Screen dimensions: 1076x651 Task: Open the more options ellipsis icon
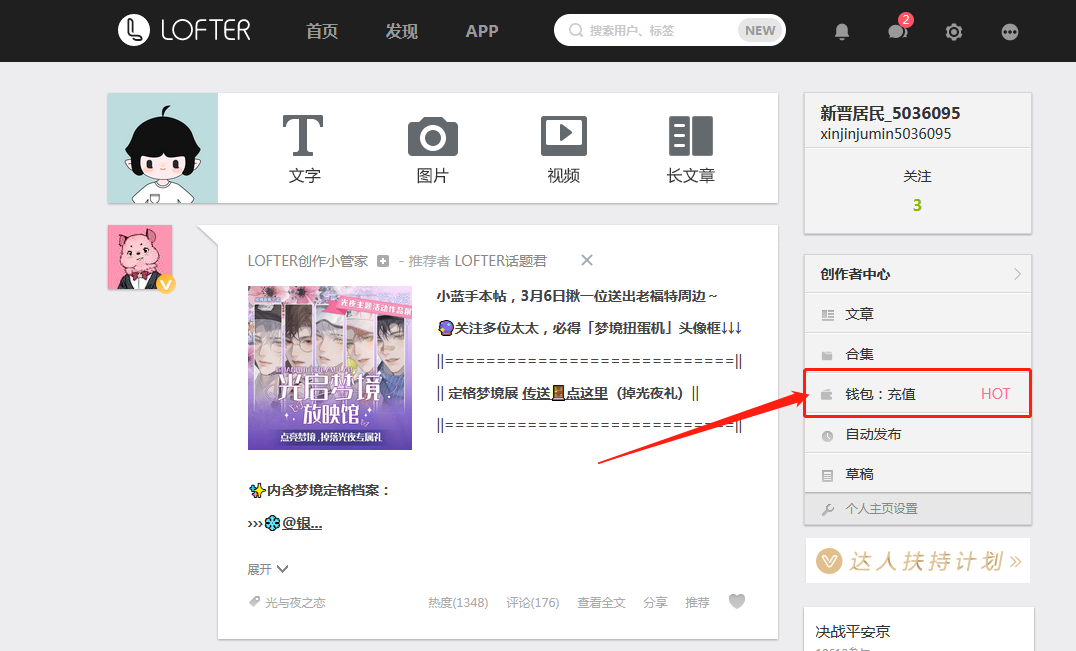pos(1009,32)
